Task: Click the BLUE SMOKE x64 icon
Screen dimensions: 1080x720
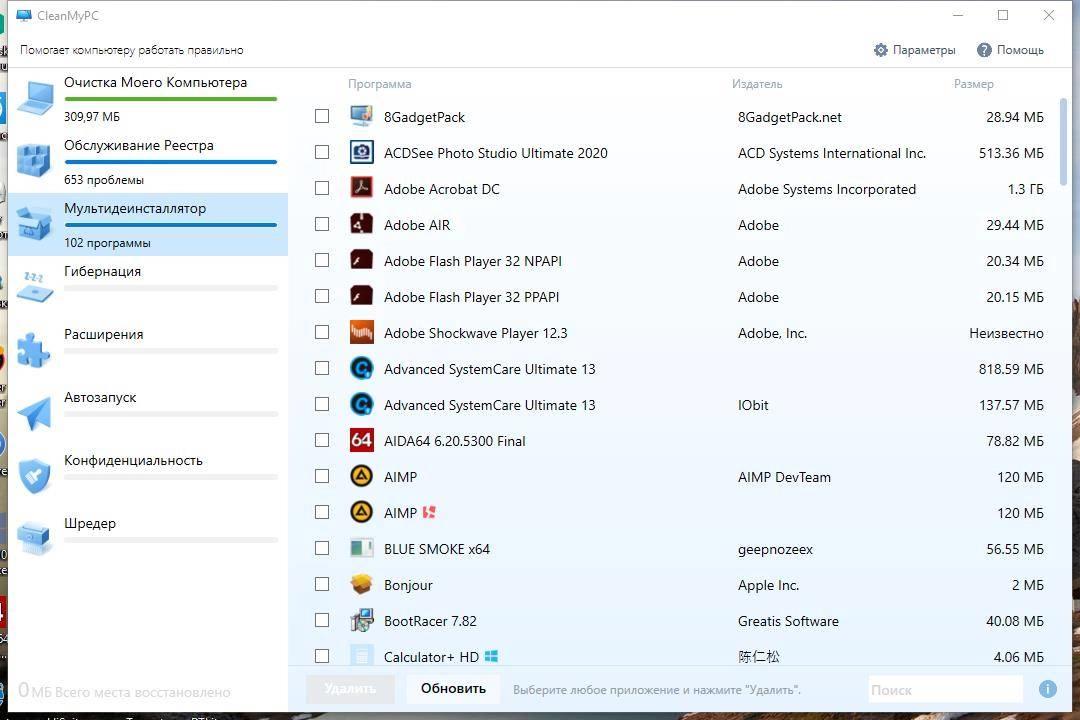Action: pos(362,548)
